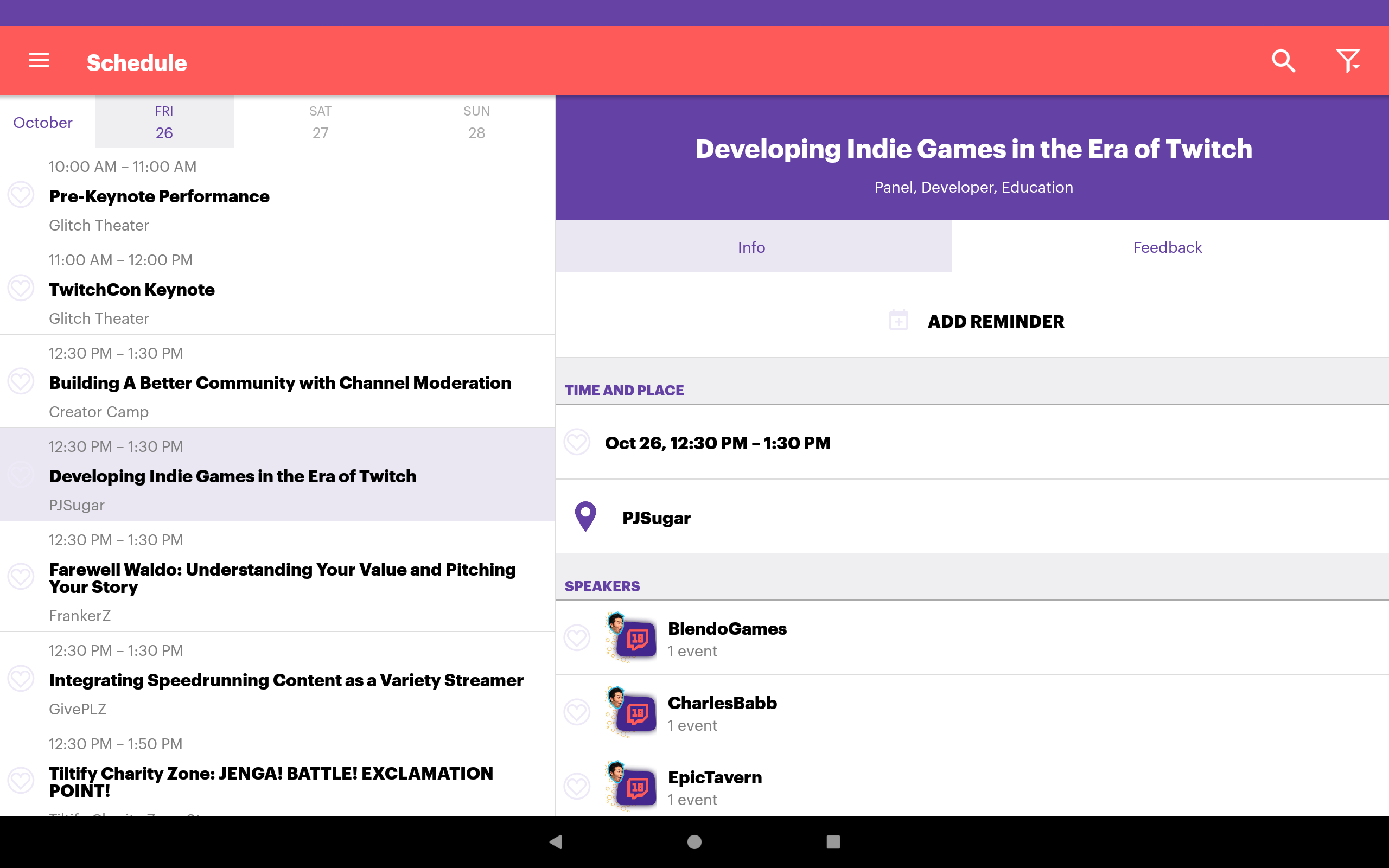The width and height of the screenshot is (1389, 868).
Task: Switch to the Feedback tab
Action: click(1168, 247)
